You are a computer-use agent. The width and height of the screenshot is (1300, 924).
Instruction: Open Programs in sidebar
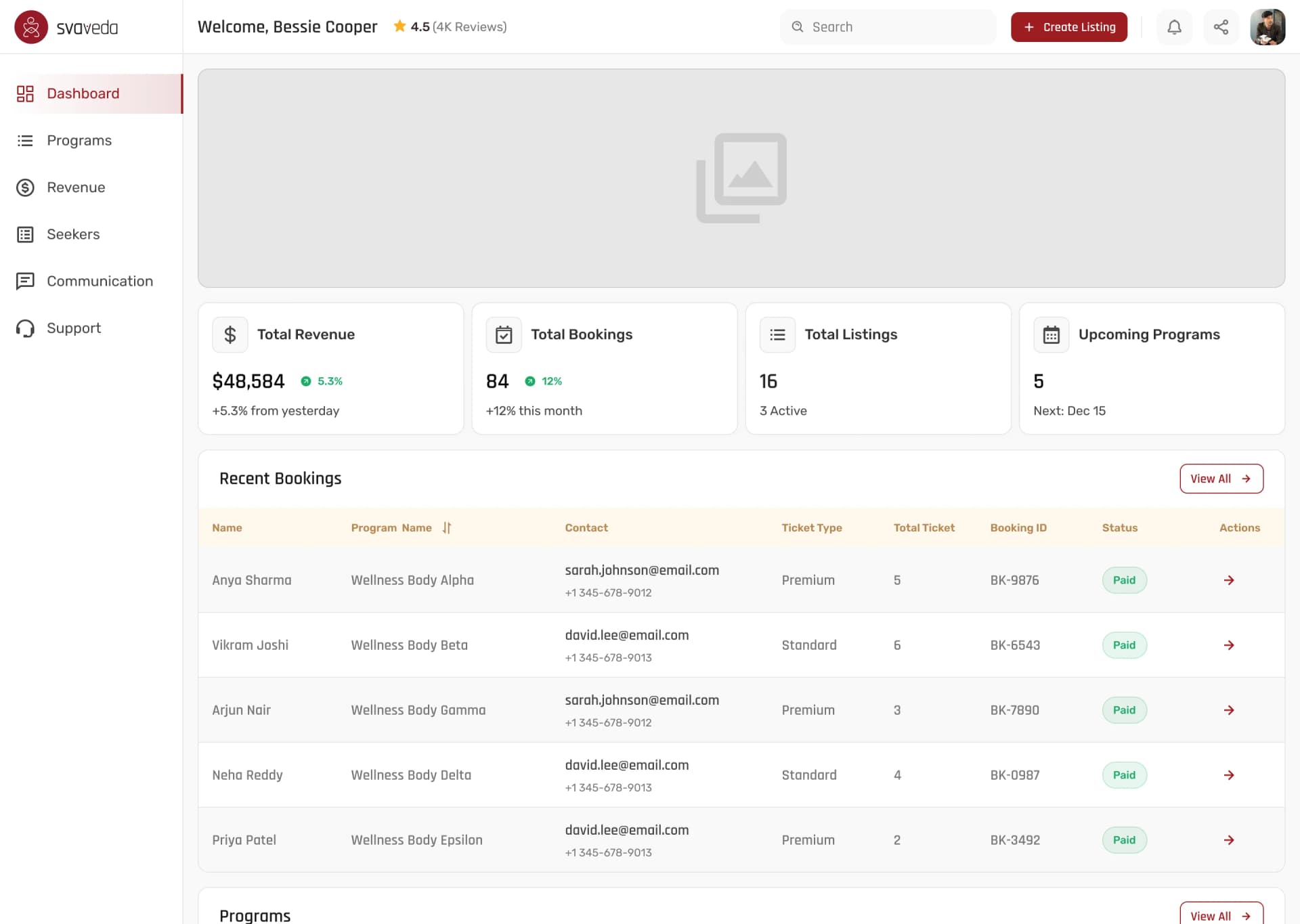91,140
